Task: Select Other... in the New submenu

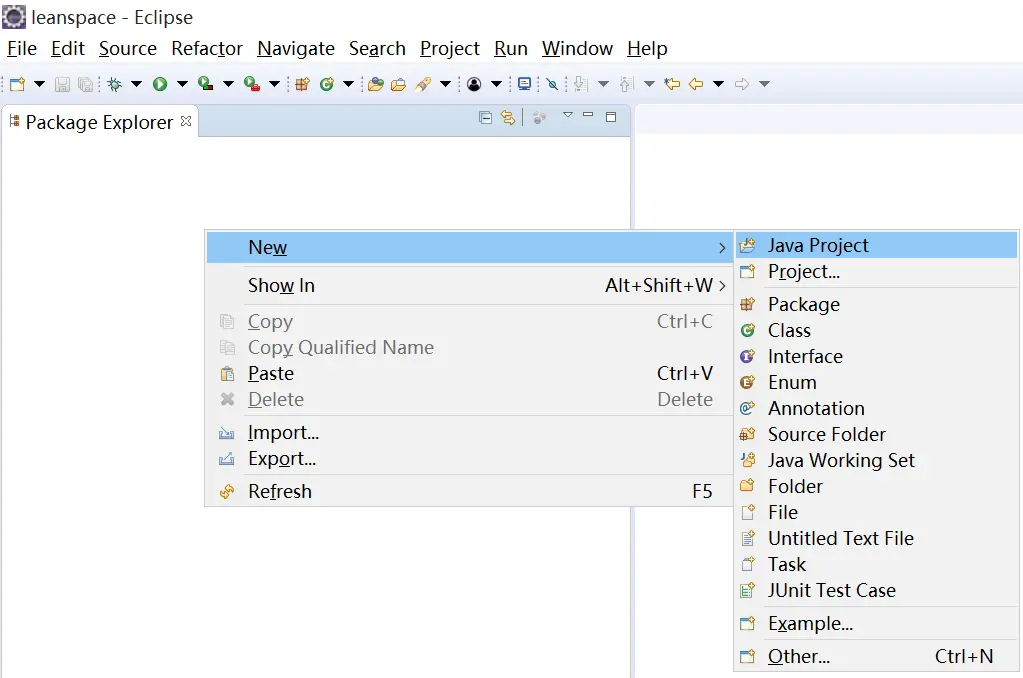Action: coord(876,656)
